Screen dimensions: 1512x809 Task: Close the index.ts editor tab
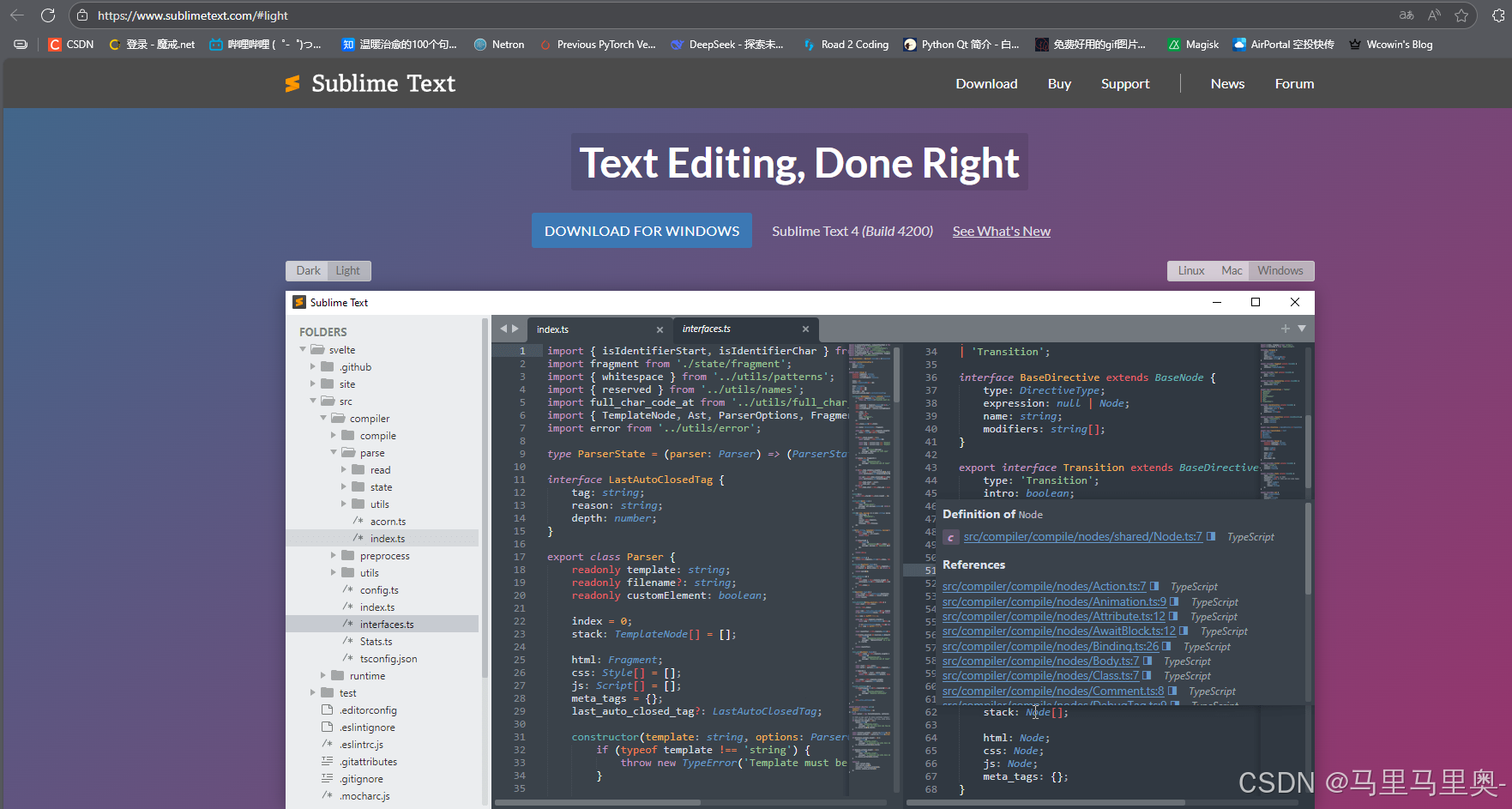pyautogui.click(x=660, y=329)
